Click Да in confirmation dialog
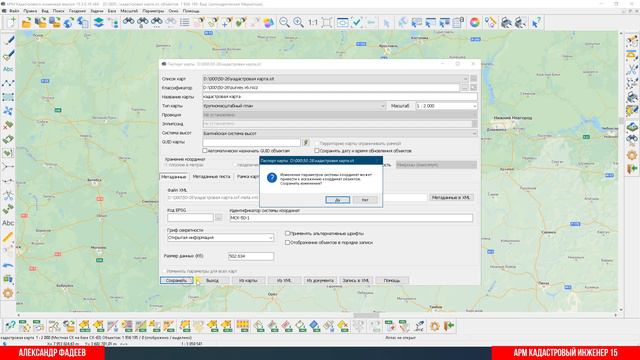The height and width of the screenshot is (360, 640). (338, 200)
